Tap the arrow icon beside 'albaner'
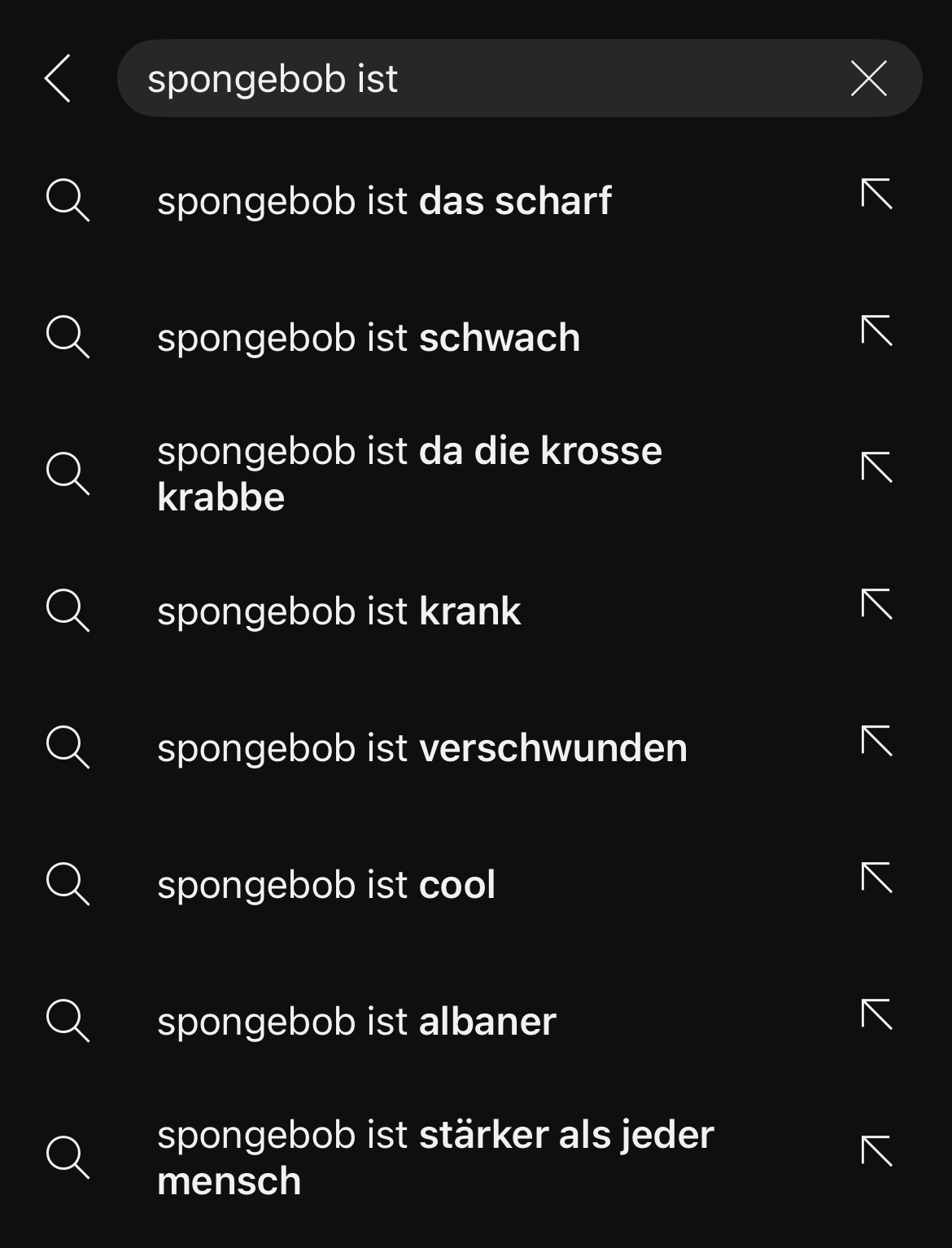The height and width of the screenshot is (1248, 952). pos(876,1015)
